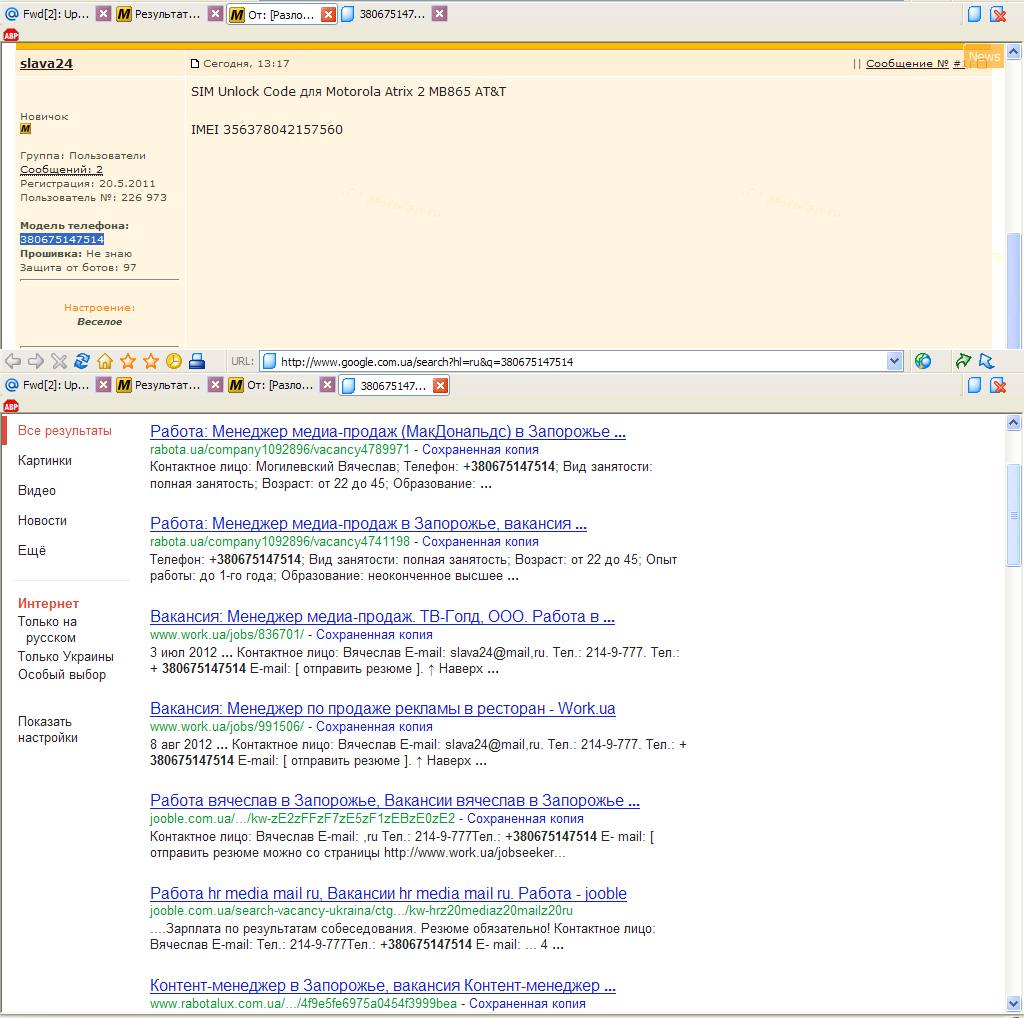Open result Контент-менеджер в Запорожье
Viewport: 1024px width, 1018px height.
pyautogui.click(x=383, y=985)
